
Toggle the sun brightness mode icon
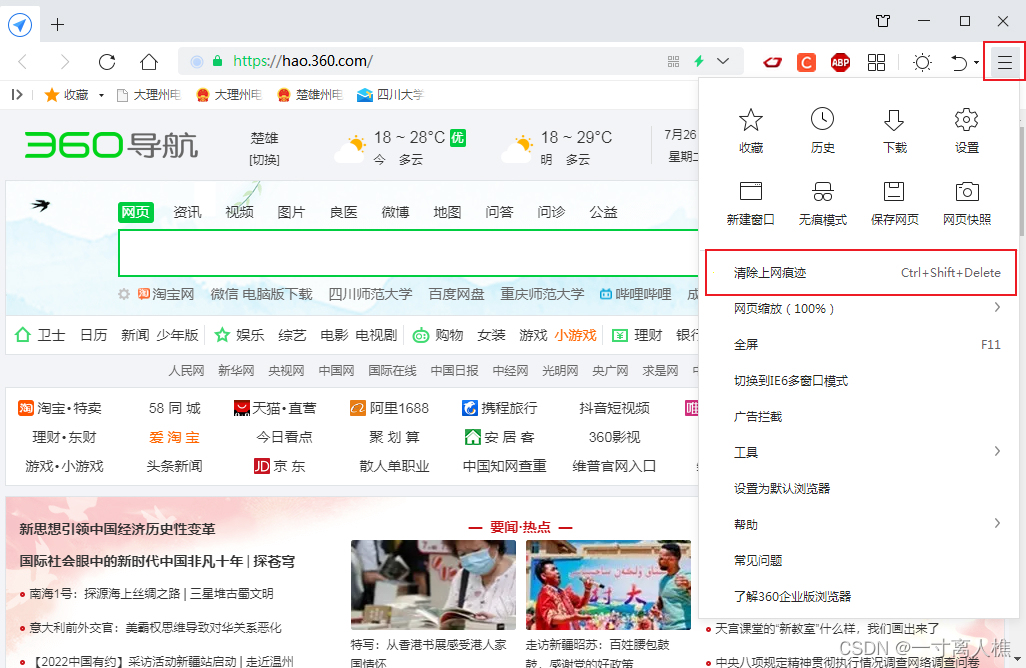pos(922,62)
